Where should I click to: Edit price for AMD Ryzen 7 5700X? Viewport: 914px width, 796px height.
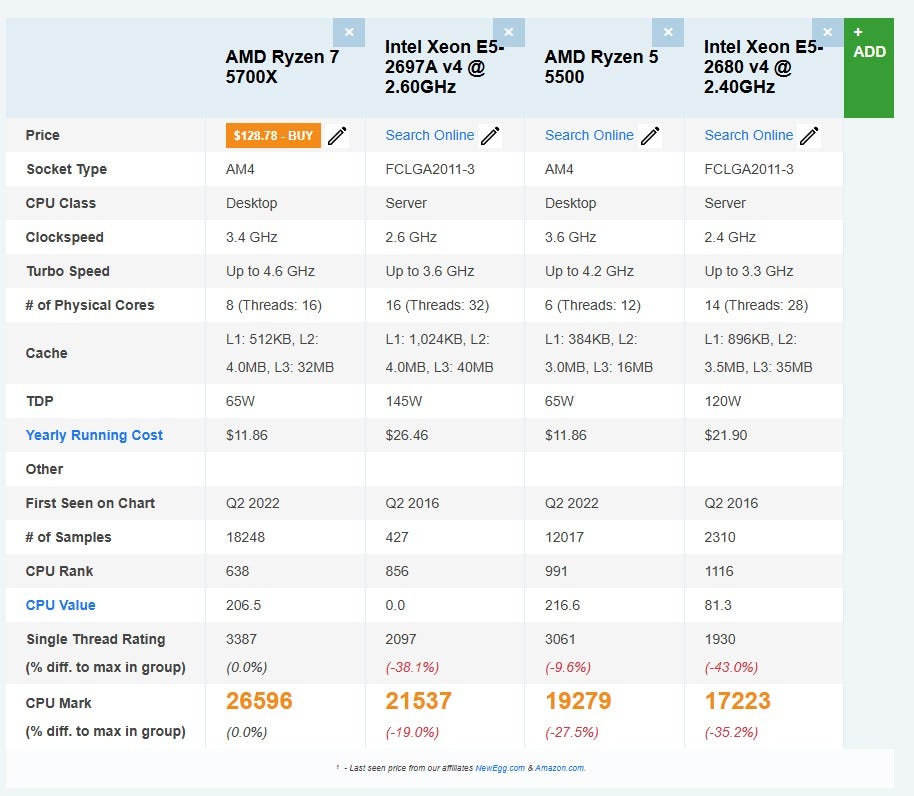point(338,136)
